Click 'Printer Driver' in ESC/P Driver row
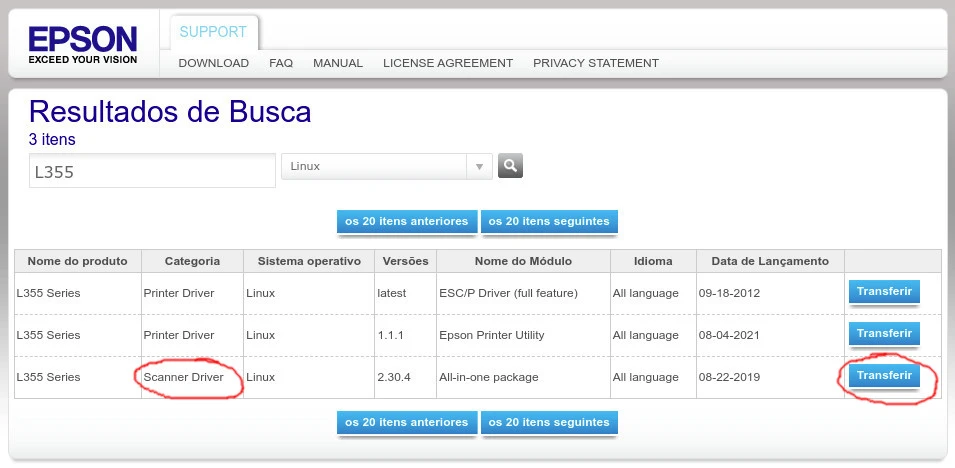Viewport: 955px width, 468px height. (179, 293)
